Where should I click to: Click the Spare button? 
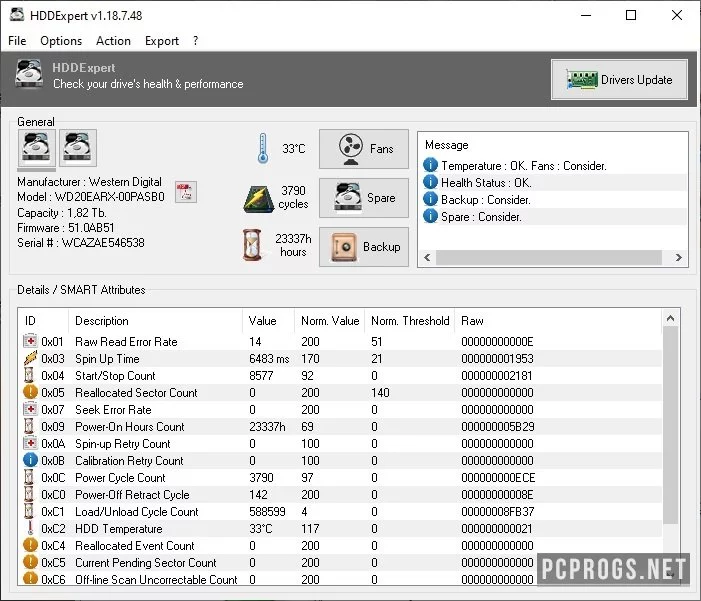pyautogui.click(x=363, y=198)
